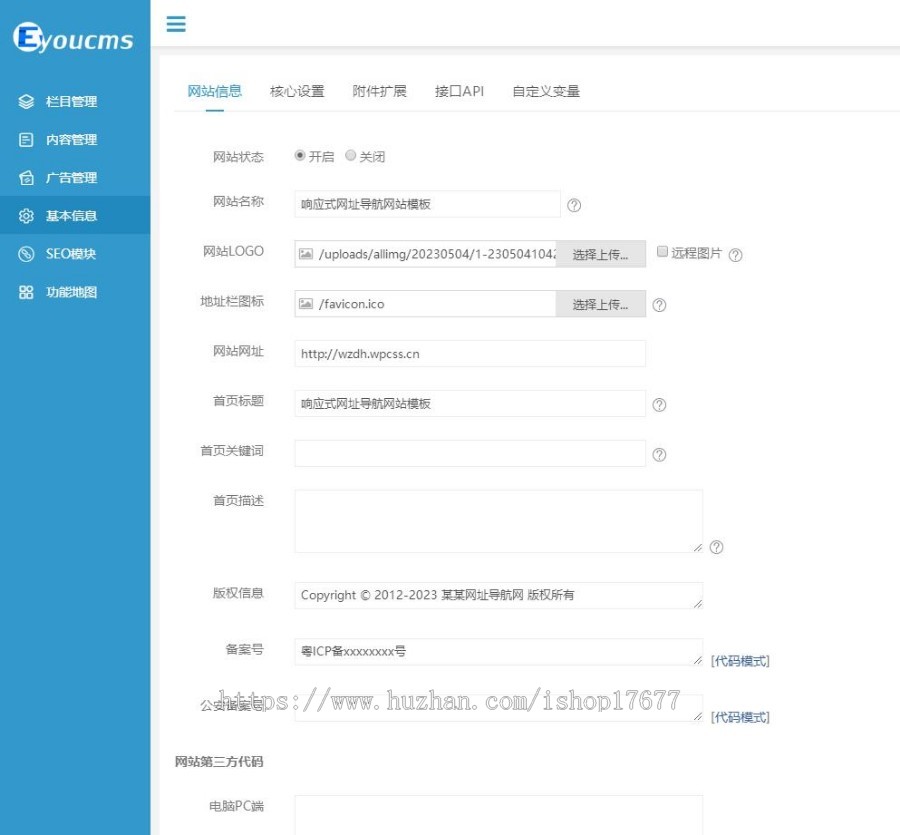Click the help icon beside 网站名称
Screen dimensions: 900x835
574,205
